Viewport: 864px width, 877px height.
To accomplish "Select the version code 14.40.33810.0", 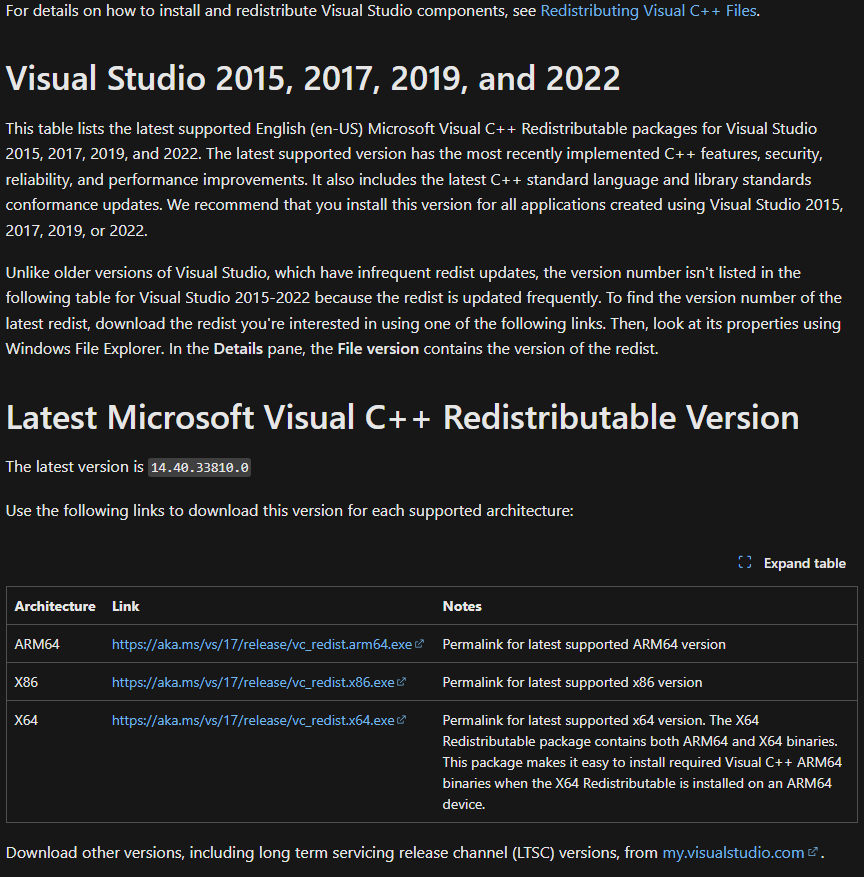I will pyautogui.click(x=200, y=468).
